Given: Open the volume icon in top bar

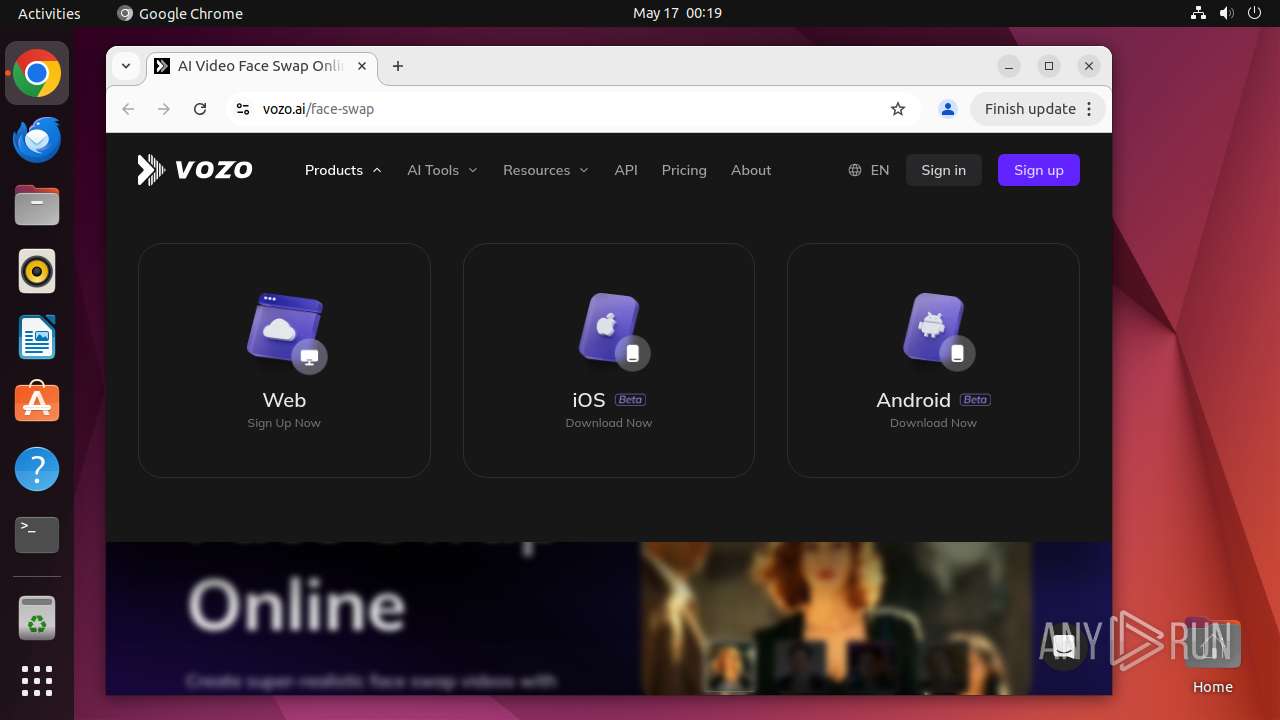Looking at the screenshot, I should tap(1226, 13).
